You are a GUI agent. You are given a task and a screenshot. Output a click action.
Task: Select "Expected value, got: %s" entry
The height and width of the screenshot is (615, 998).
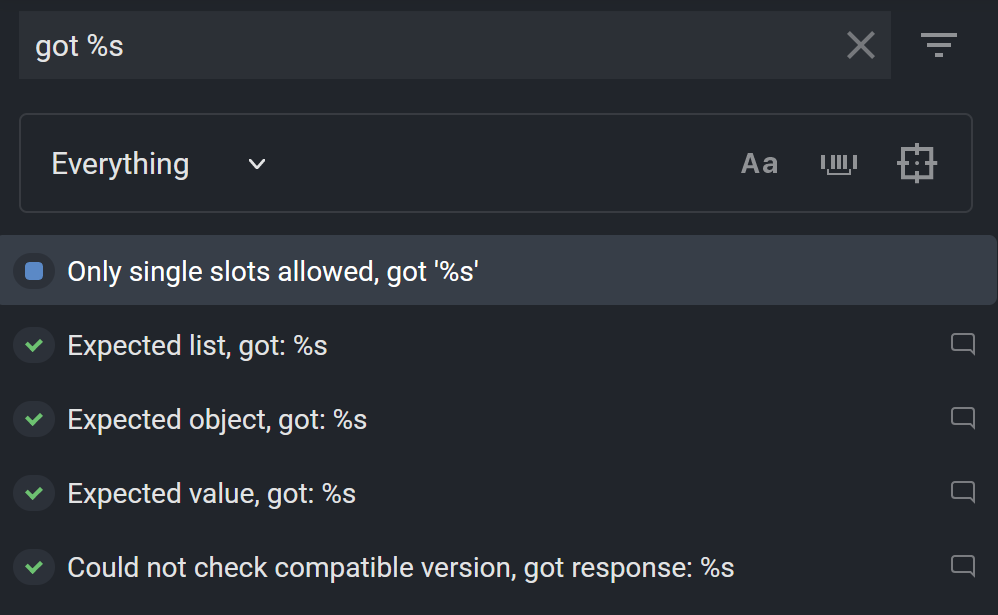[211, 494]
